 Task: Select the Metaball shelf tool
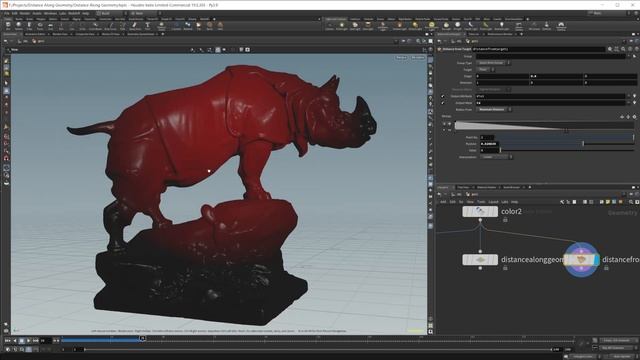click(188, 26)
